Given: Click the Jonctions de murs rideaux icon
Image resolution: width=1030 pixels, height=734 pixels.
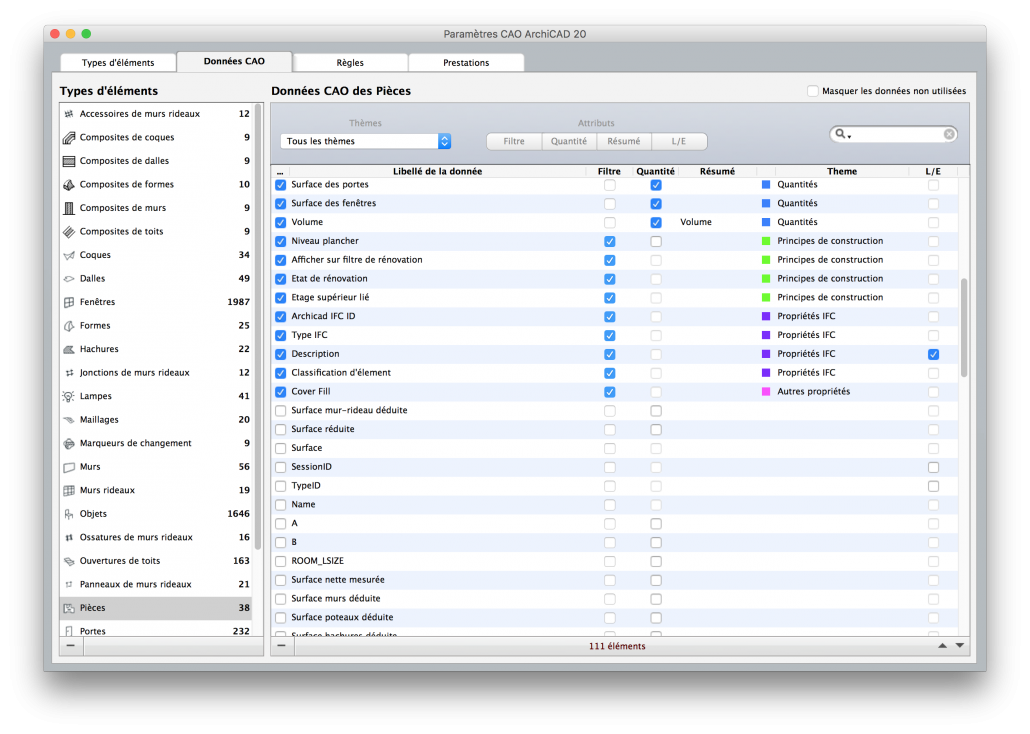Looking at the screenshot, I should click(69, 373).
